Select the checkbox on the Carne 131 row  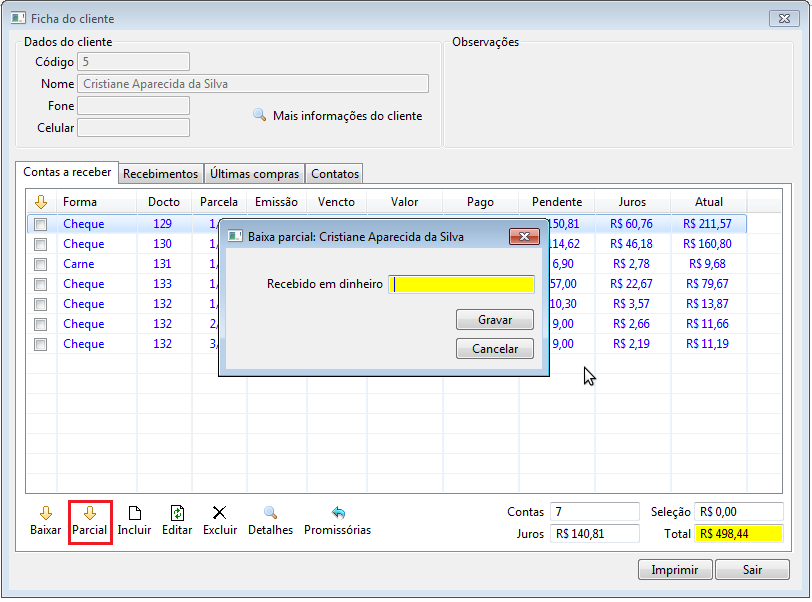(40, 264)
